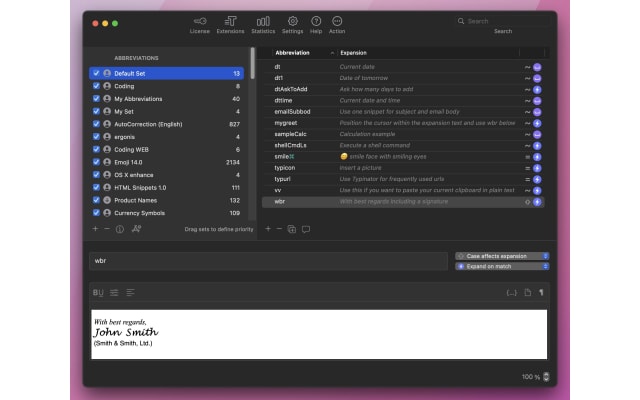Uncheck the Default Set checkbox
This screenshot has width=640, height=400.
[96, 73]
